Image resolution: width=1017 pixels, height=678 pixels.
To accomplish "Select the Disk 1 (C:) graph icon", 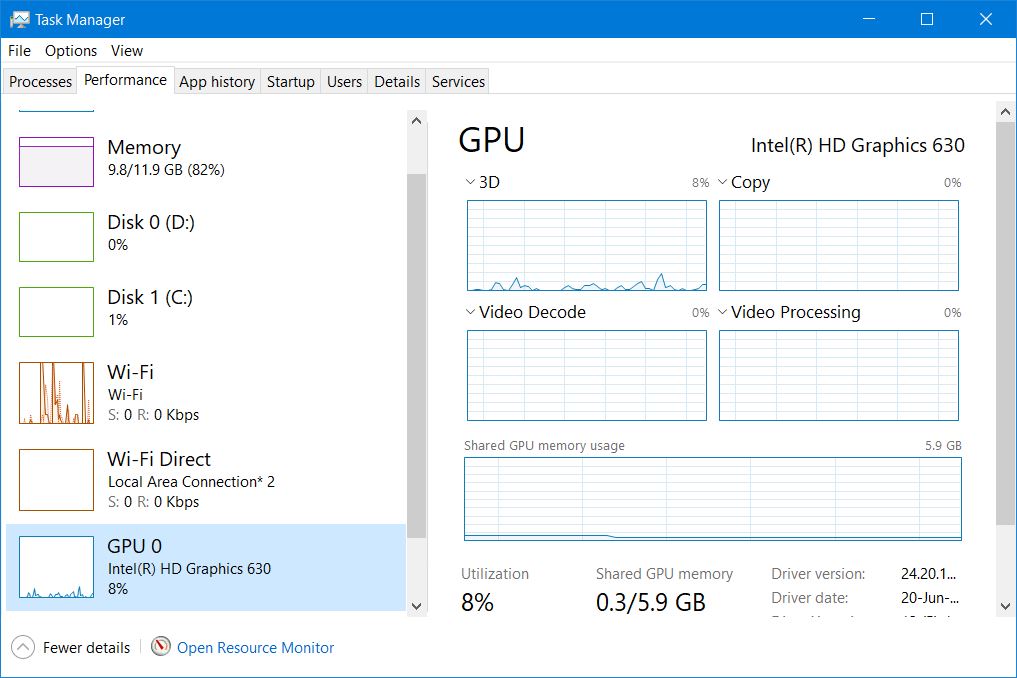I will [x=56, y=312].
